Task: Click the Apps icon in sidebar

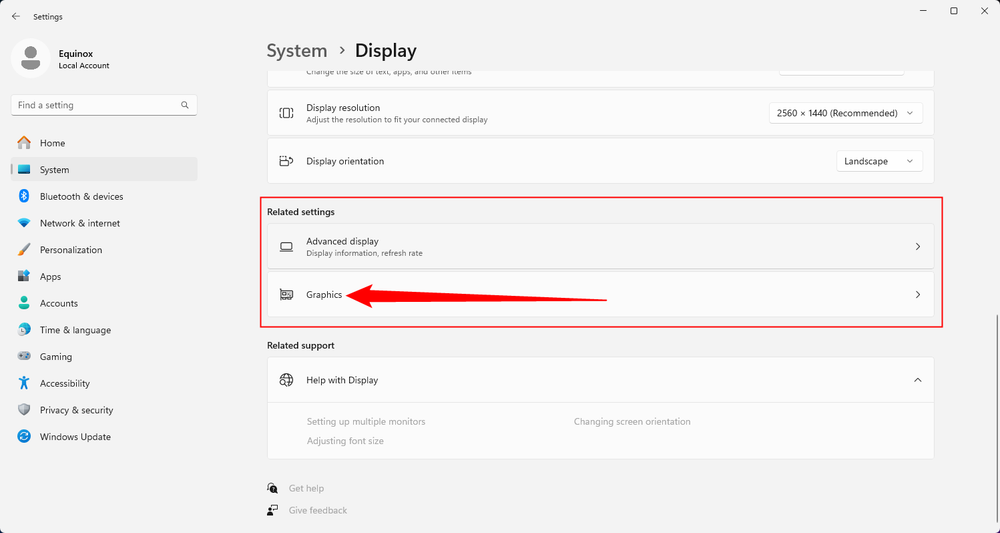Action: tap(24, 277)
